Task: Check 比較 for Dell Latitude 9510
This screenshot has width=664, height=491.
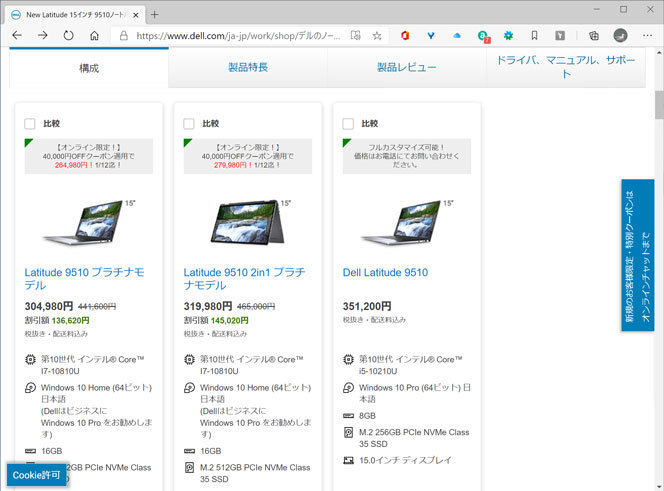Action: 348,124
